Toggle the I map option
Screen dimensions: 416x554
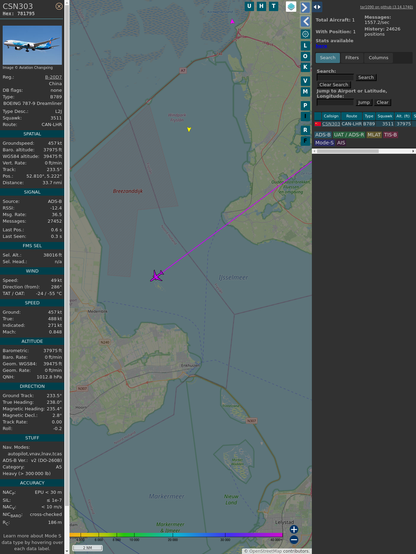[x=305, y=116]
